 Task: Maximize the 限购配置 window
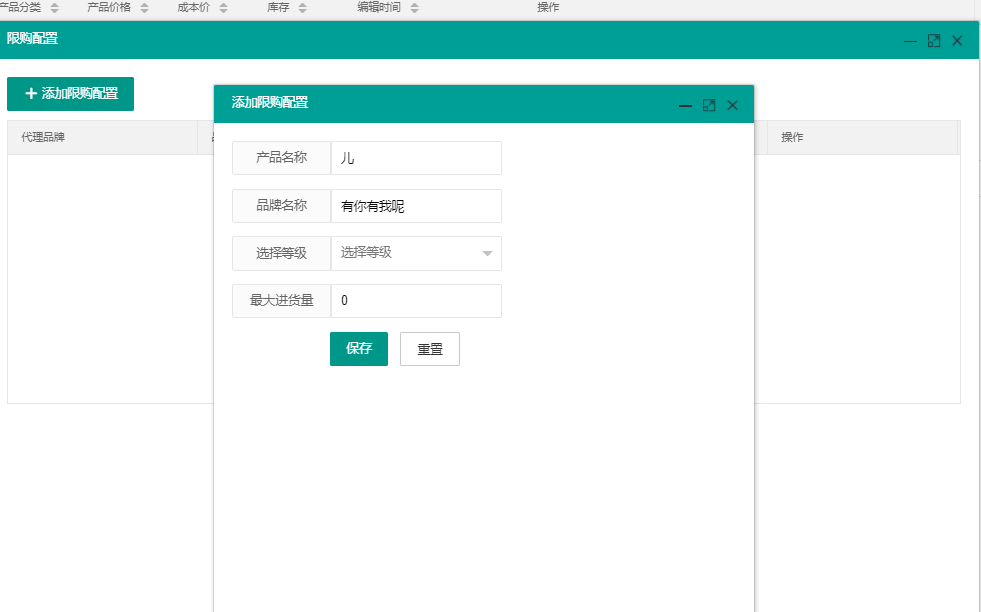[934, 41]
